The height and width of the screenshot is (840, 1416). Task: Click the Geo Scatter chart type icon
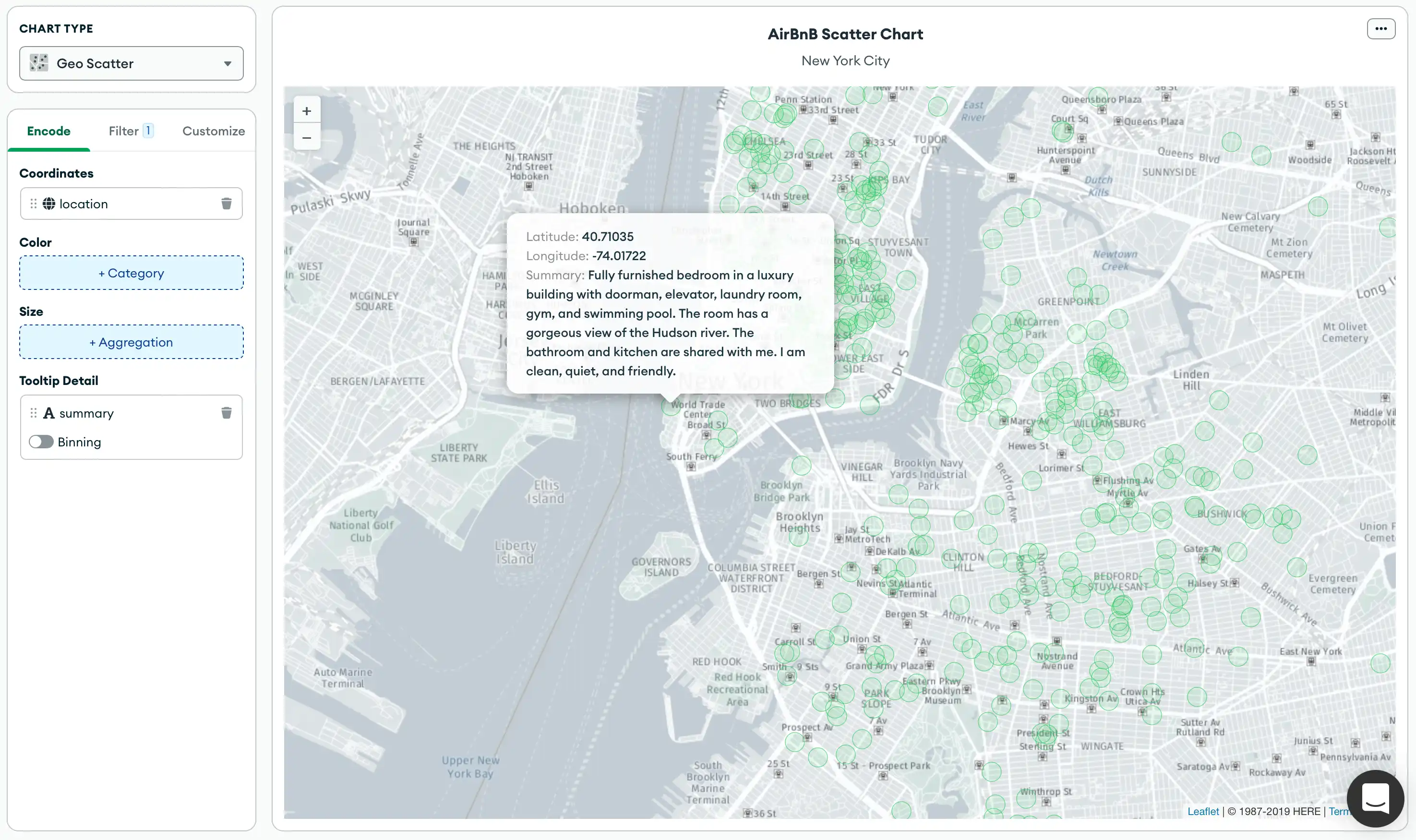39,63
